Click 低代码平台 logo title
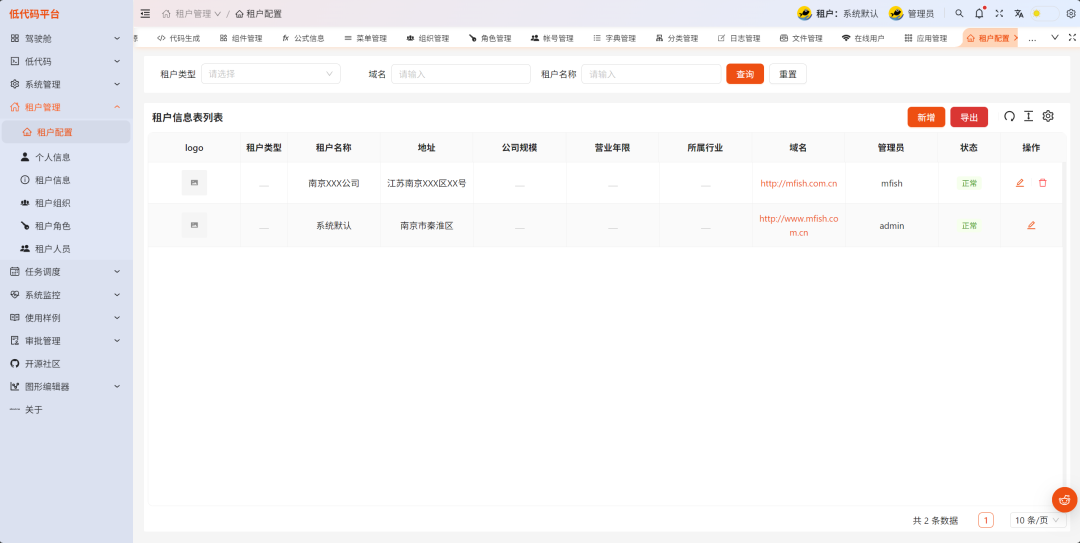This screenshot has width=1080, height=543. (34, 14)
